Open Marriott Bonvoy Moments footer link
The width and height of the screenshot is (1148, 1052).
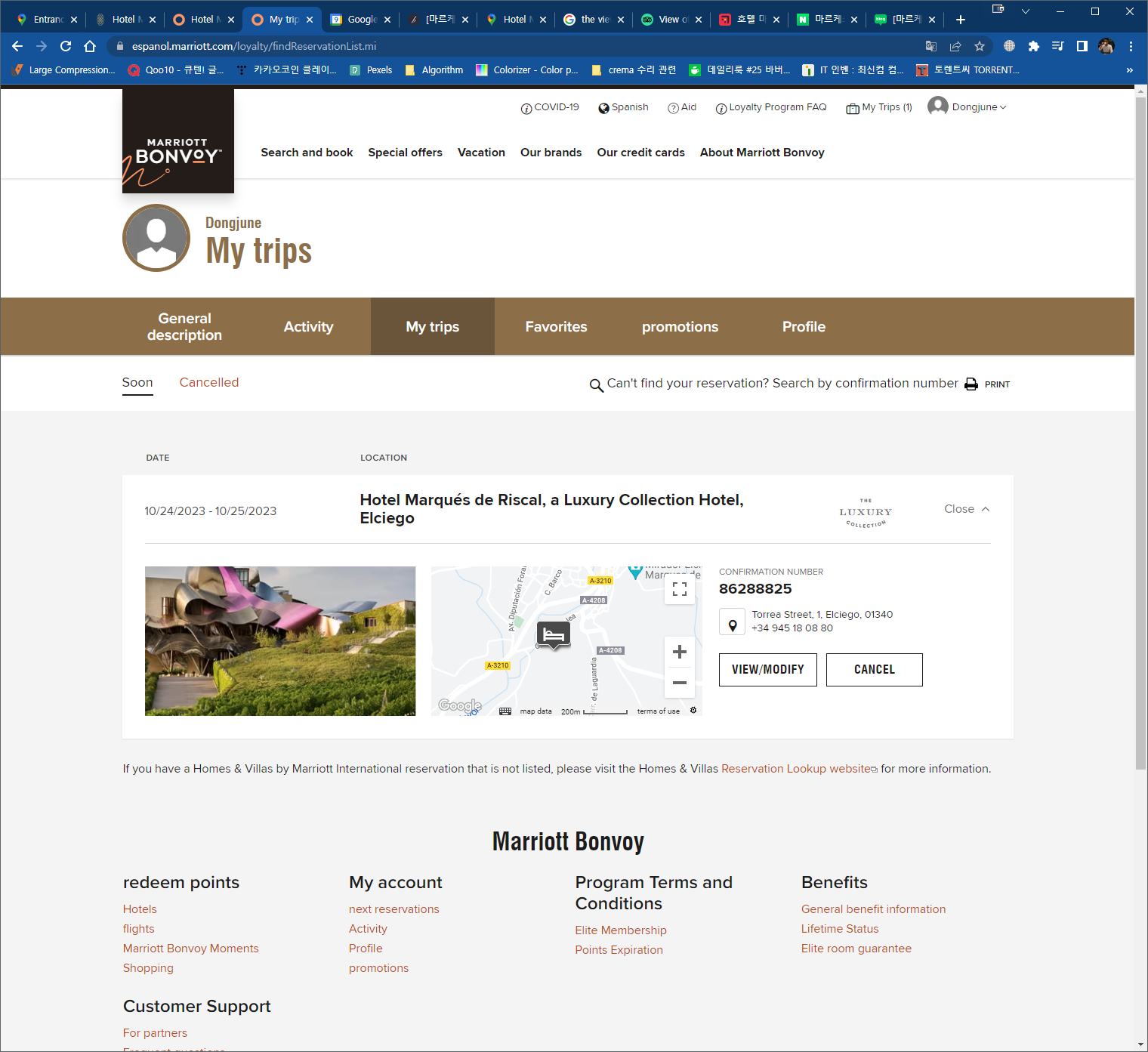click(190, 949)
